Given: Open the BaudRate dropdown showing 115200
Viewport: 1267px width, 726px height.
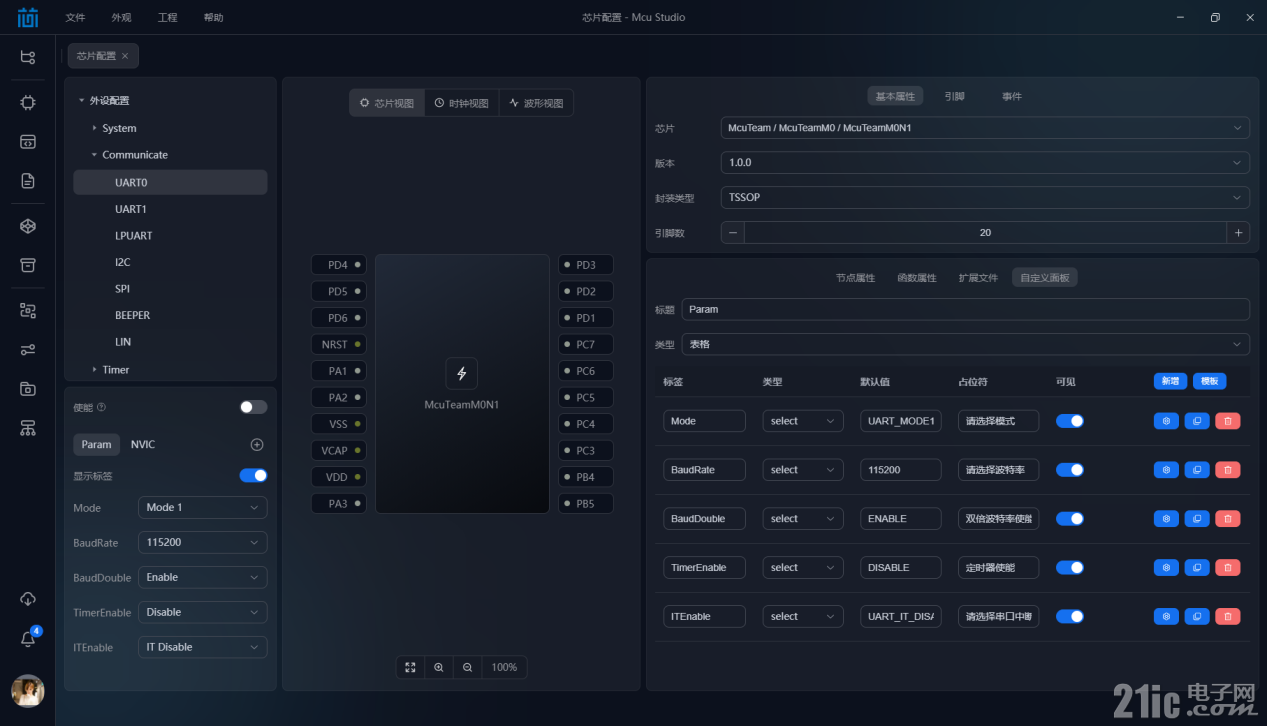Looking at the screenshot, I should tap(203, 543).
